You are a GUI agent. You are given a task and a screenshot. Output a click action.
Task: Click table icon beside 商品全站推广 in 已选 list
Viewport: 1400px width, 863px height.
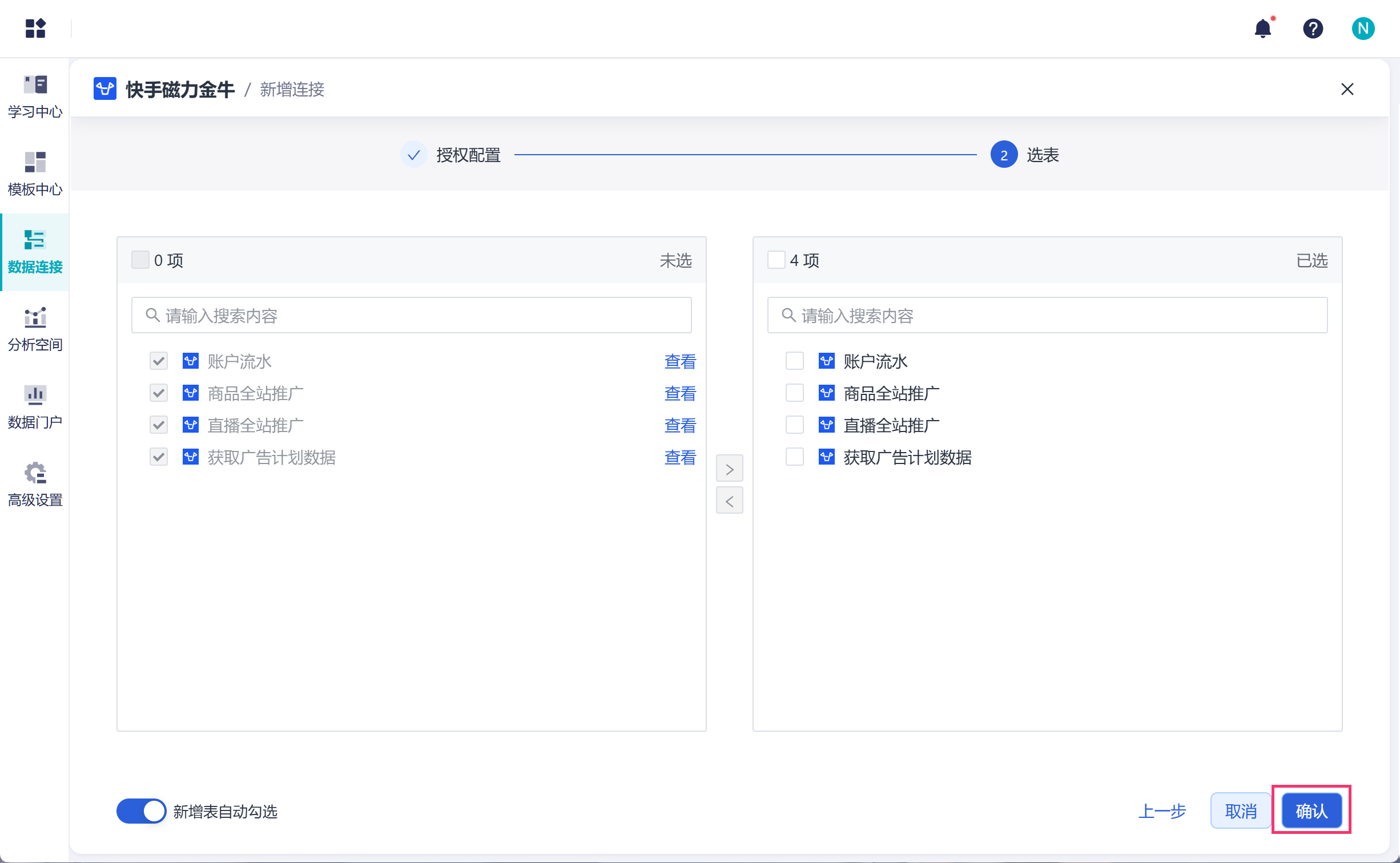827,393
